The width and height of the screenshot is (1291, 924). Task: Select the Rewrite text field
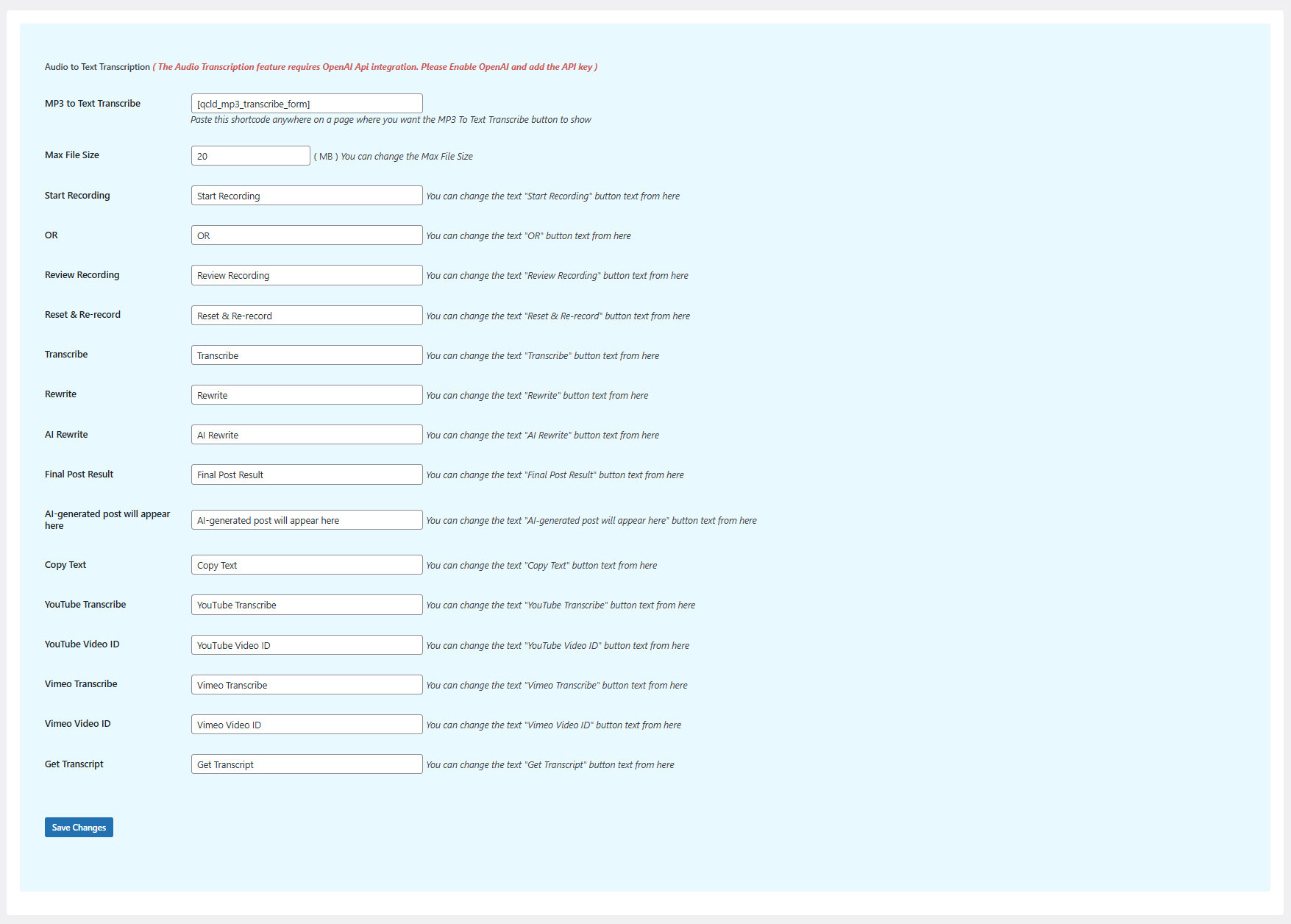coord(306,395)
